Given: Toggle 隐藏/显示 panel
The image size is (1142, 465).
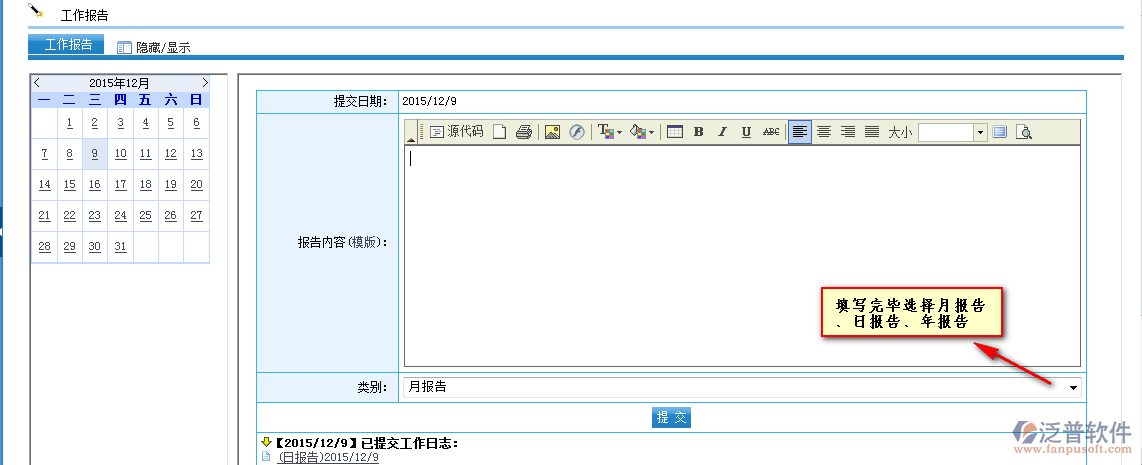Looking at the screenshot, I should click(x=154, y=47).
